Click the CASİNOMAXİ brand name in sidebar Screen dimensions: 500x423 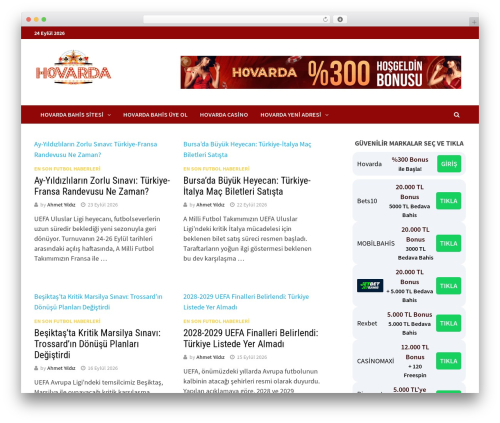point(375,361)
